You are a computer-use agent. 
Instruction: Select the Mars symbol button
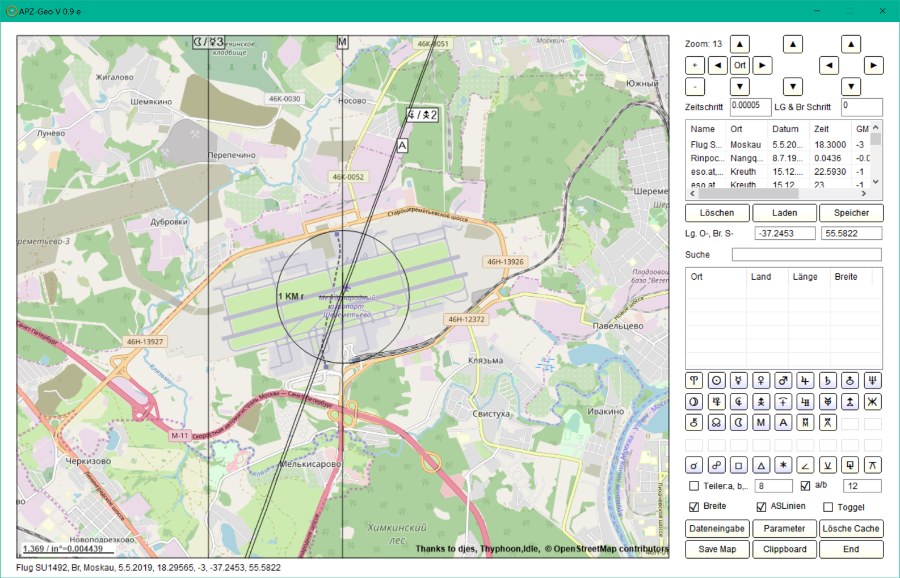783,381
